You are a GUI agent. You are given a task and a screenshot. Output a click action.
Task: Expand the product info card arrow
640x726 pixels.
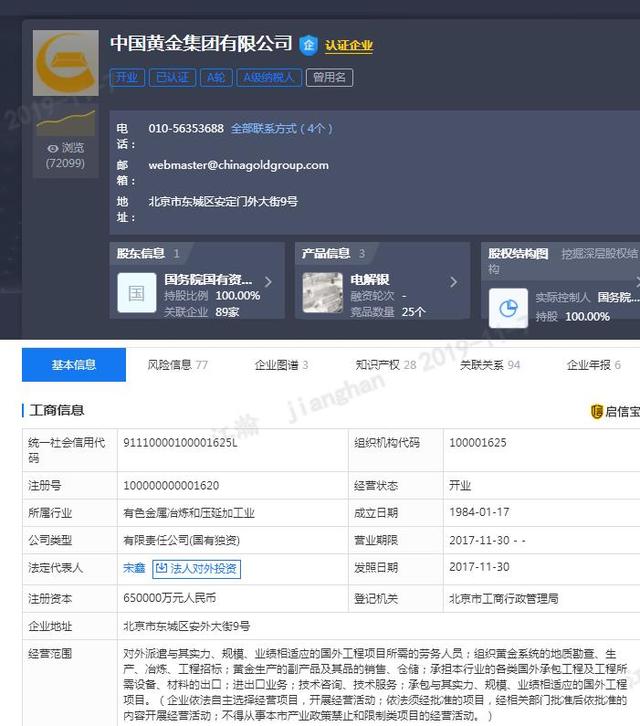point(453,282)
